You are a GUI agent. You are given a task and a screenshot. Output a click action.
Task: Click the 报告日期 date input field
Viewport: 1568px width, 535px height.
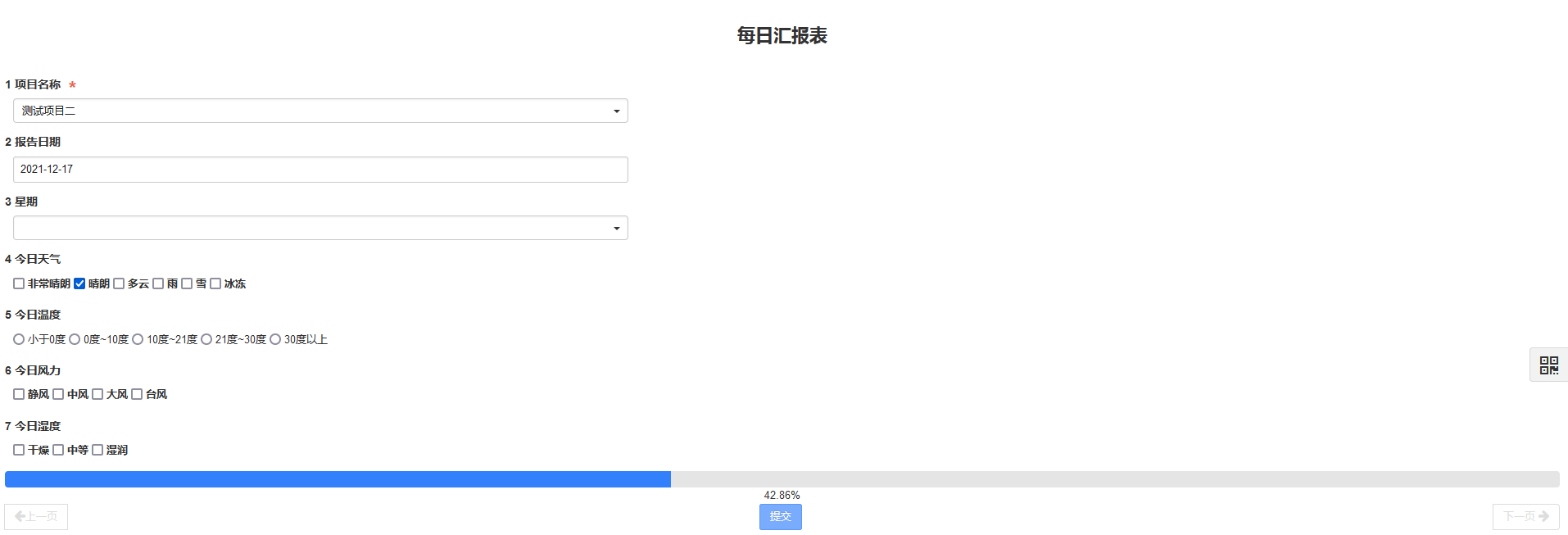point(320,170)
